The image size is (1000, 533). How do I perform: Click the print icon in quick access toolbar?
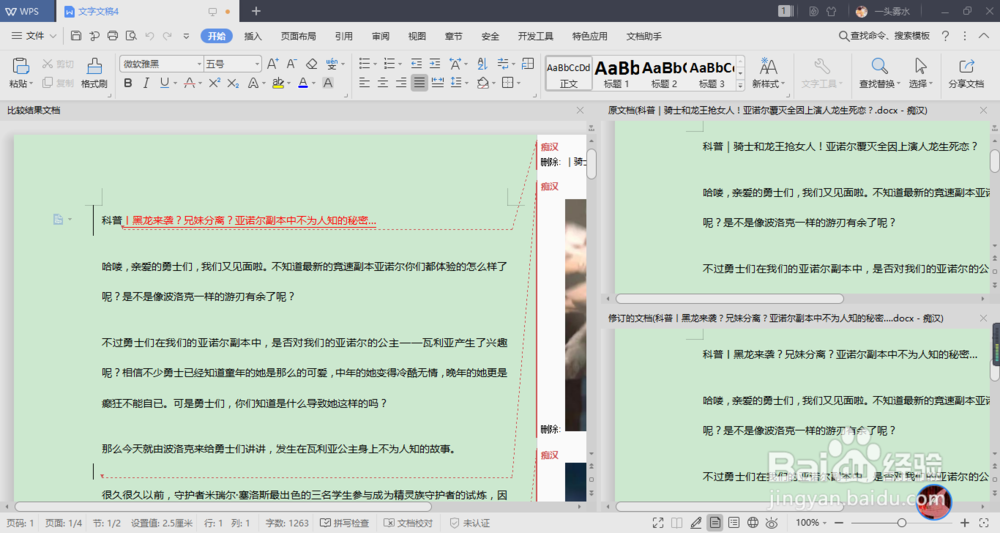[113, 36]
